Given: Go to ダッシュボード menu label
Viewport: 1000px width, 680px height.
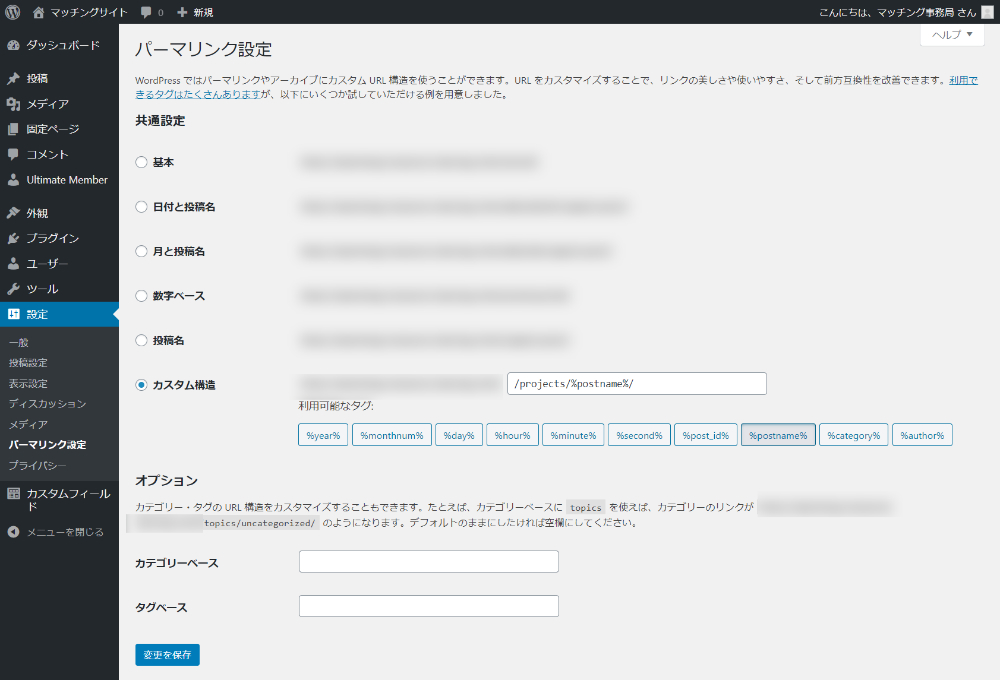Looking at the screenshot, I should coord(63,45).
